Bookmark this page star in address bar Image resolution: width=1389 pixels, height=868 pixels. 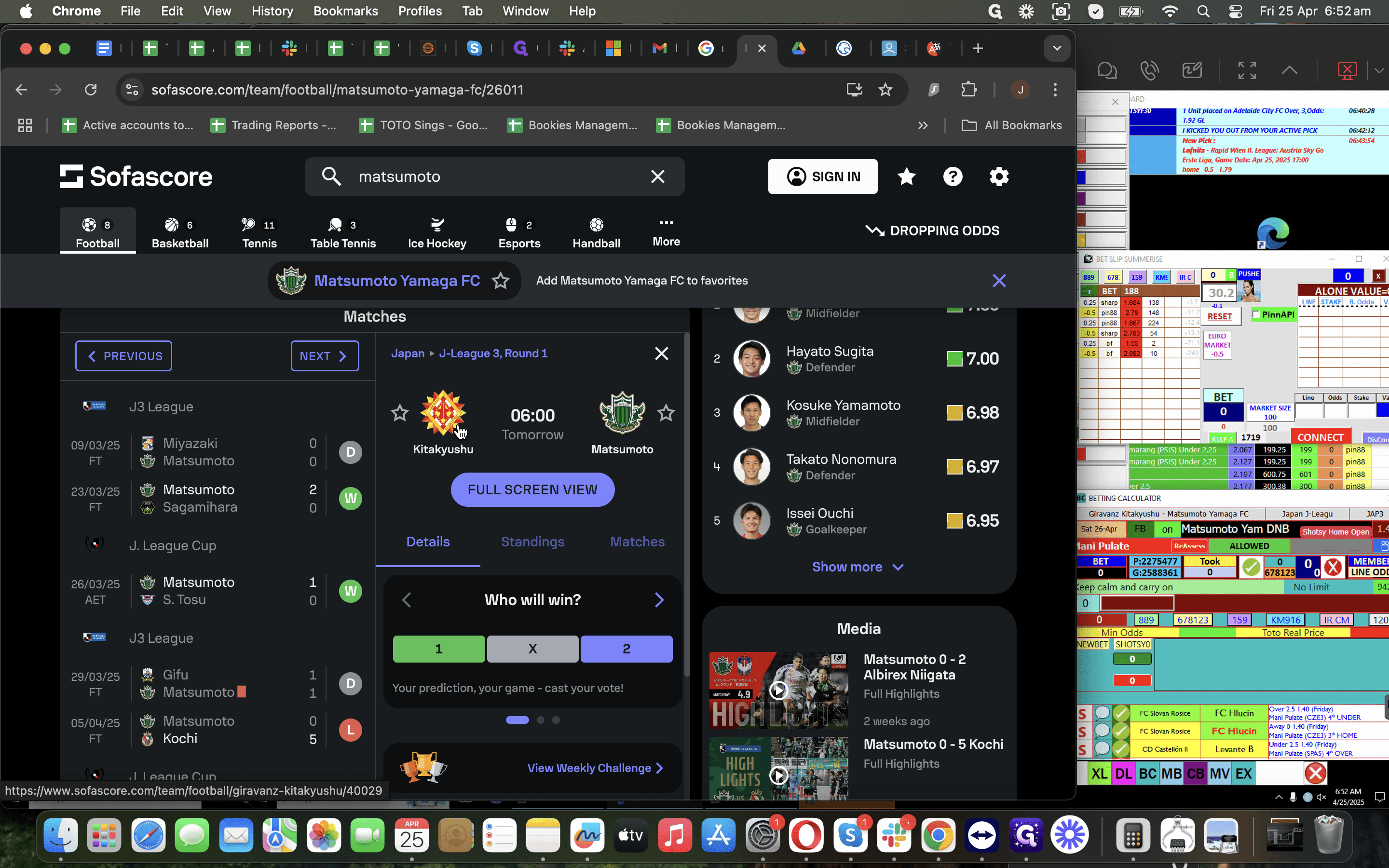pos(885,90)
